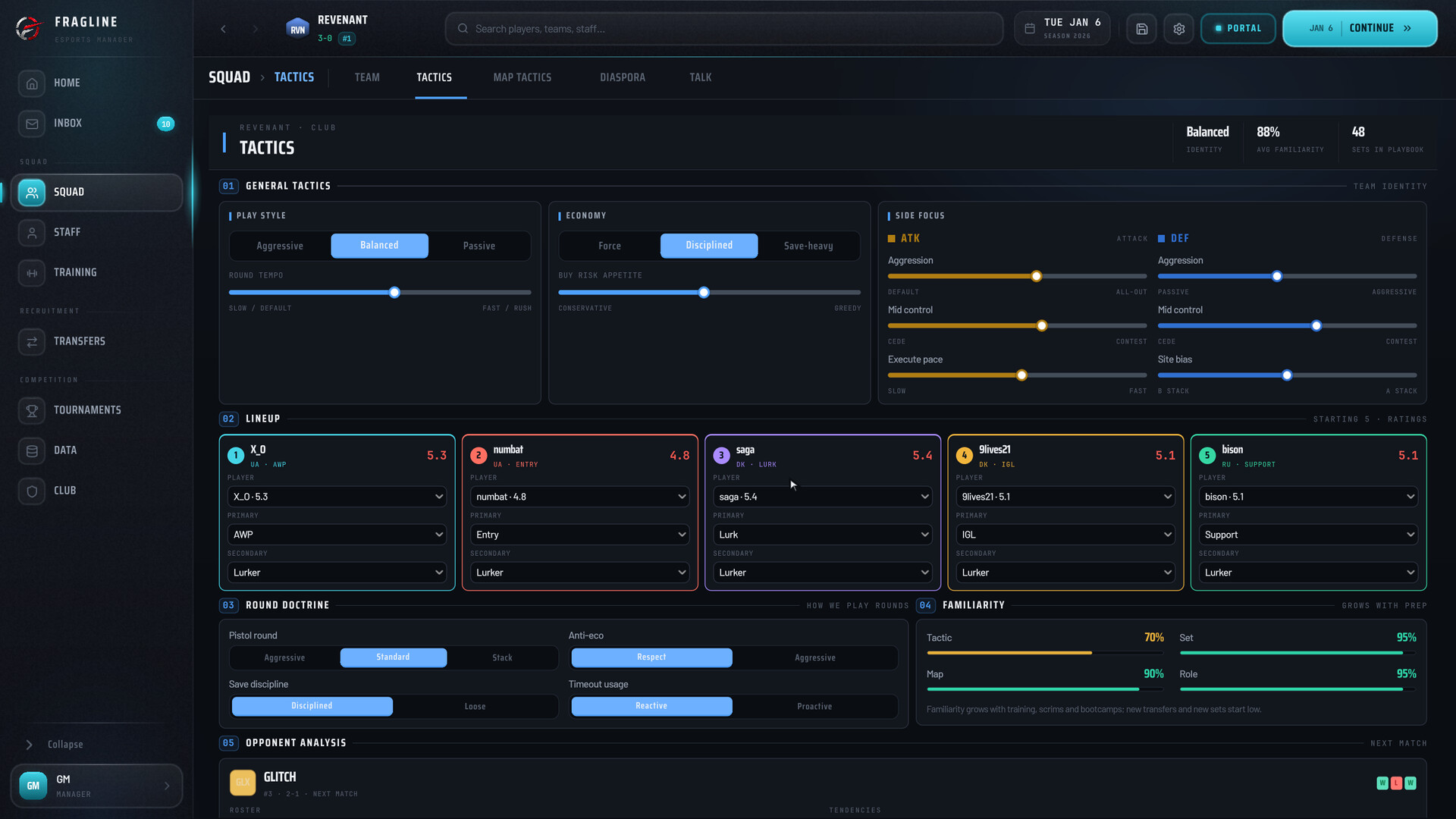
Task: Open the Transfers arrows icon
Action: pyautogui.click(x=32, y=342)
